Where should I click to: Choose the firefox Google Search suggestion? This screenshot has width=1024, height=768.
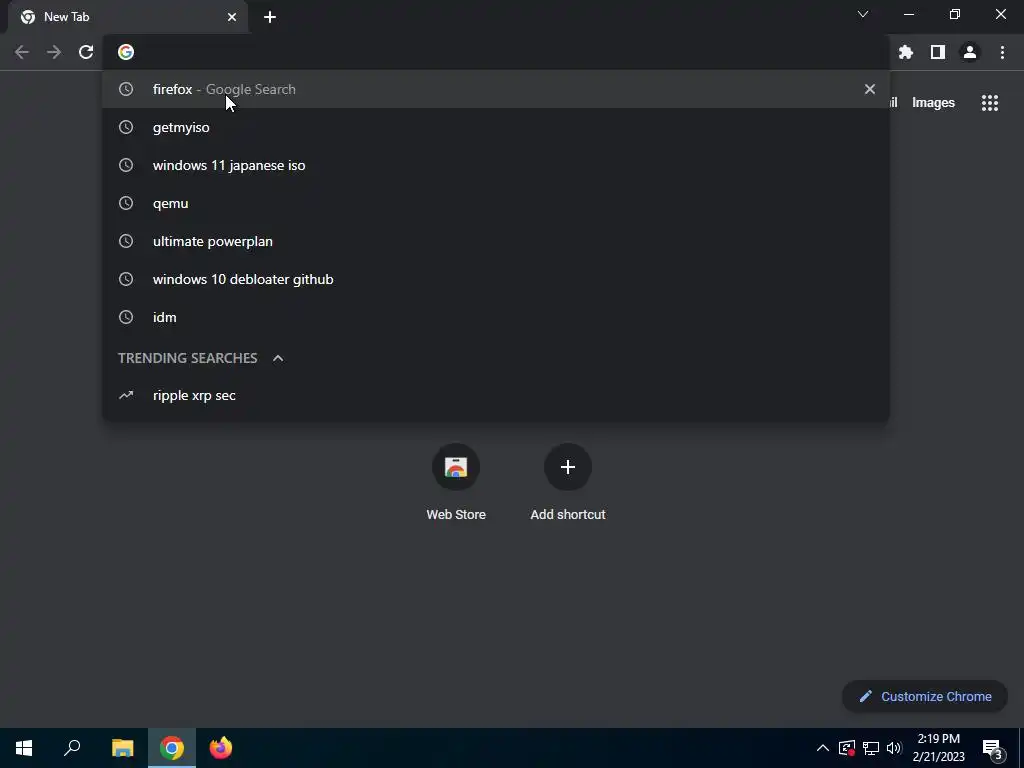[496, 89]
